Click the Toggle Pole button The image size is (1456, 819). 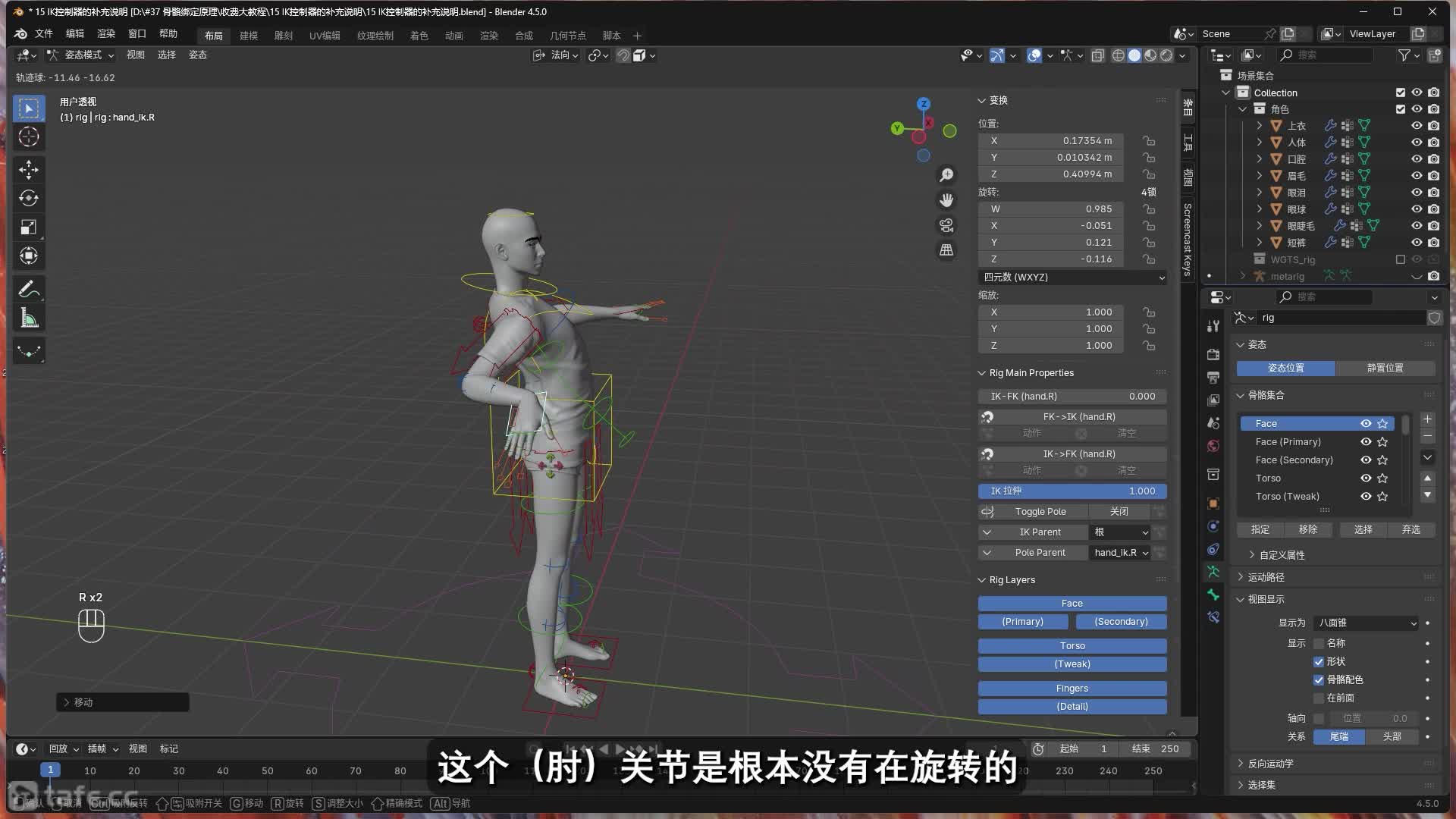tap(1040, 512)
